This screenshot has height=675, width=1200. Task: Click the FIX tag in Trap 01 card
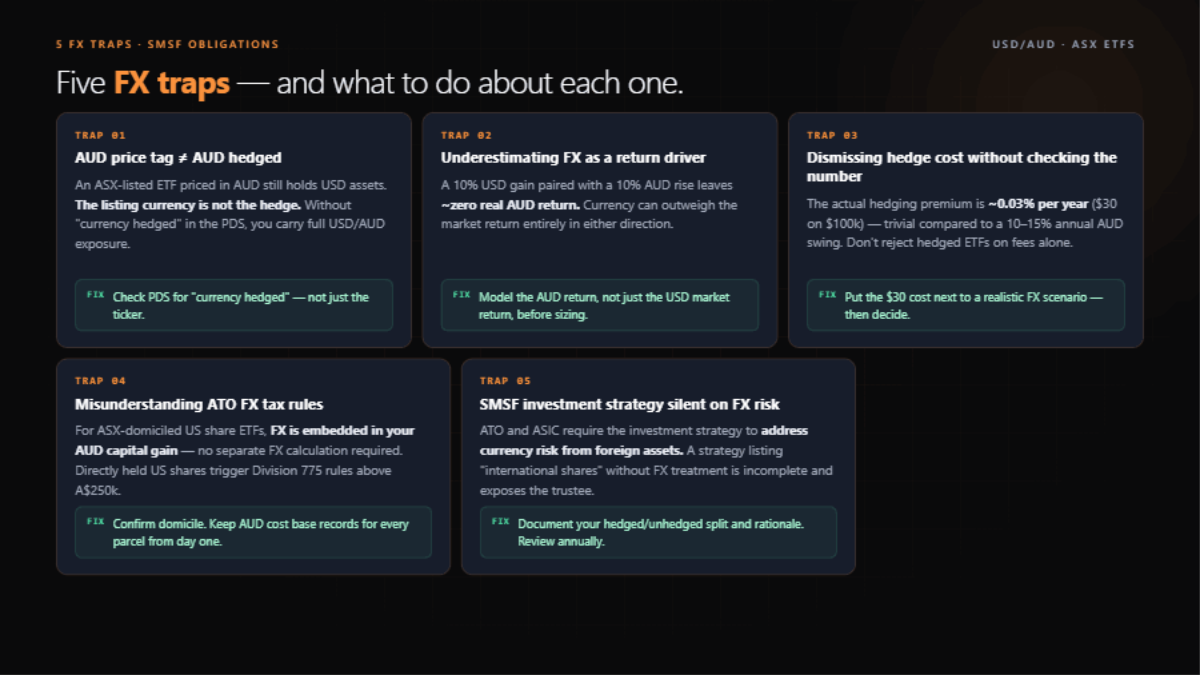(x=95, y=295)
